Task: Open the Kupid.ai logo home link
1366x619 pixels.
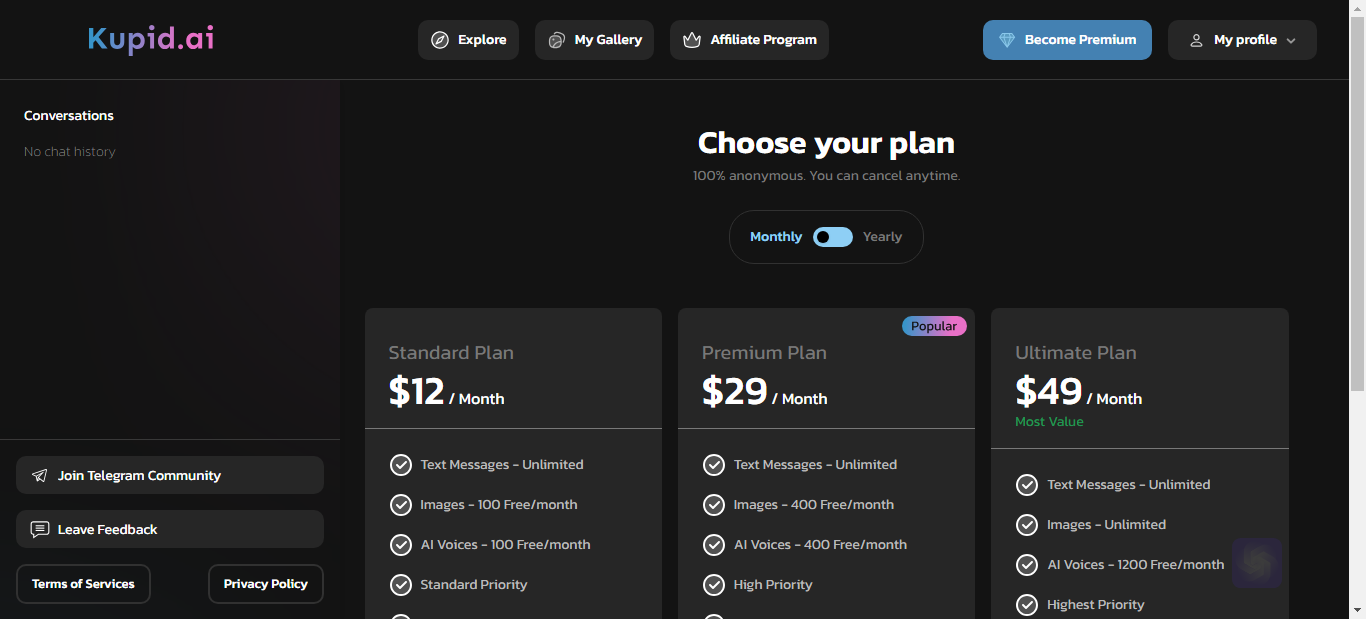Action: pyautogui.click(x=151, y=39)
